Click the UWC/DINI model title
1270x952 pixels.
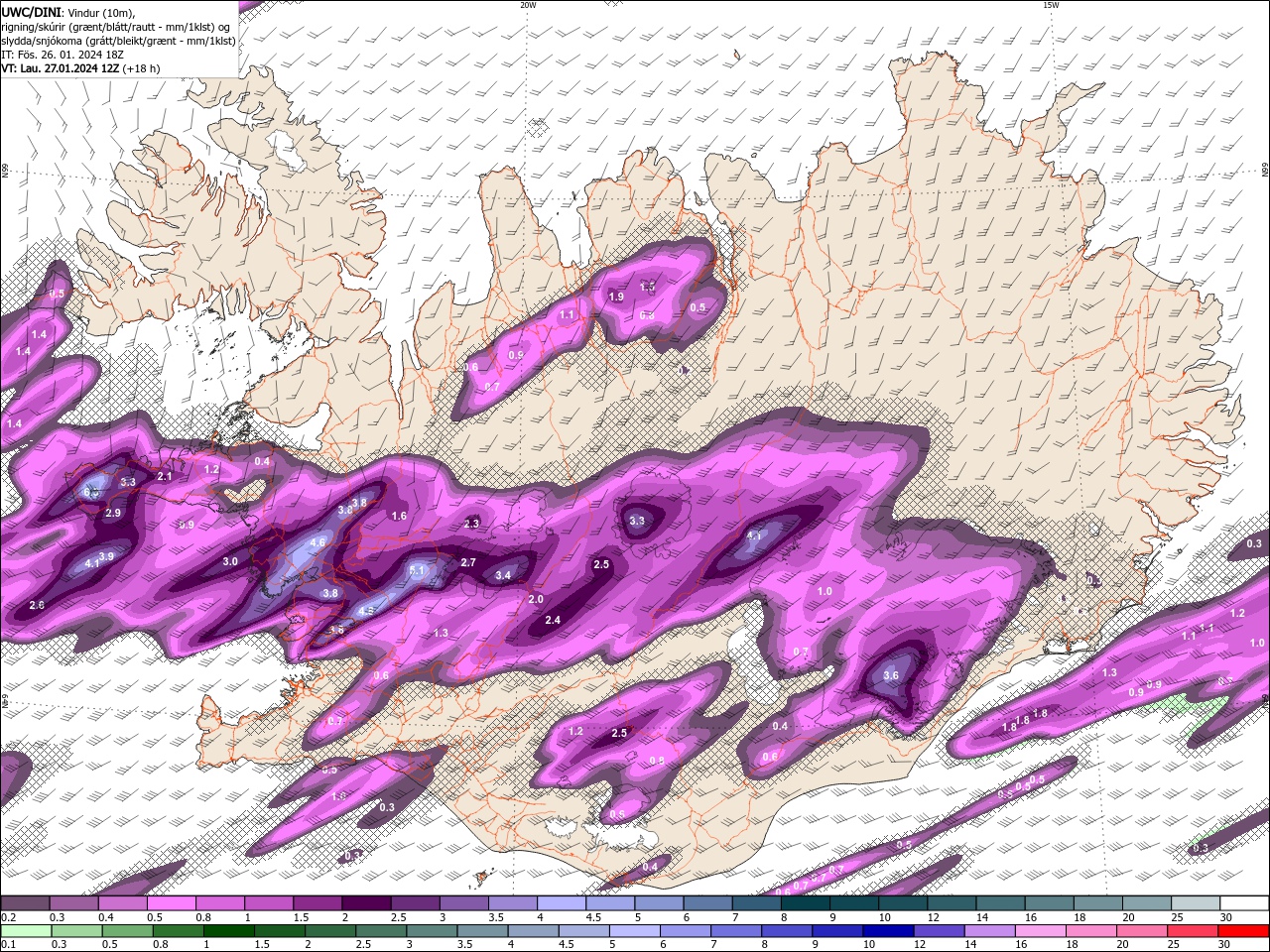(x=30, y=11)
